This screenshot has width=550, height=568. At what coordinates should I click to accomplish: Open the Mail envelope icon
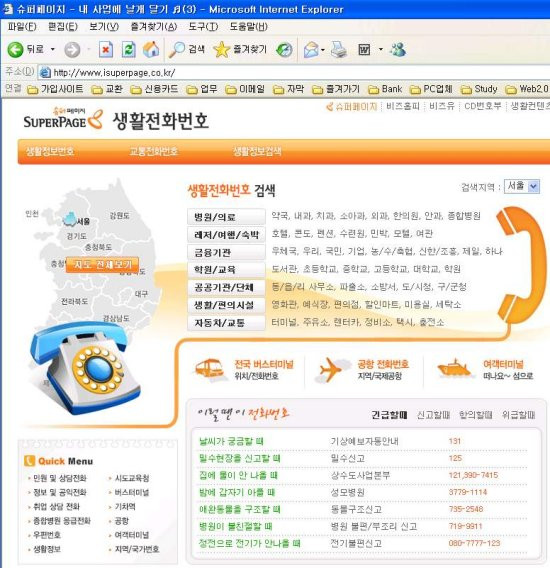pos(312,50)
